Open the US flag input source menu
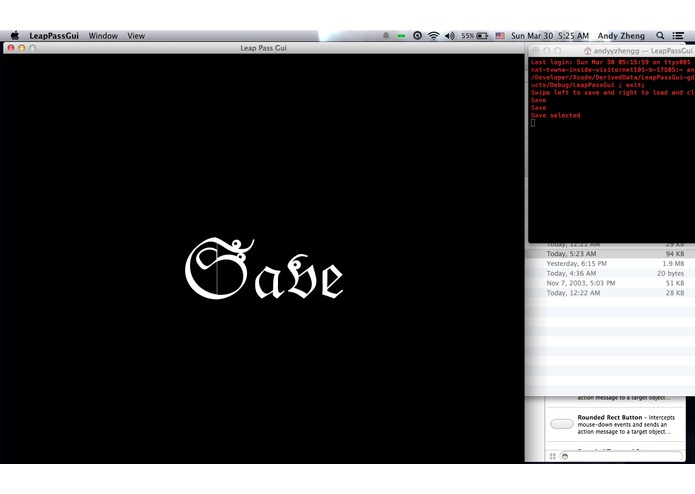Image resolution: width=695 pixels, height=494 pixels. [x=500, y=35]
